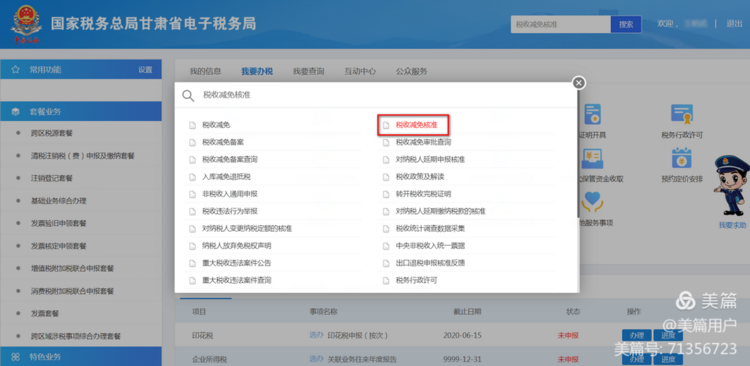Open 对纳税人延期缴纳税款的核准 entry

click(x=440, y=211)
